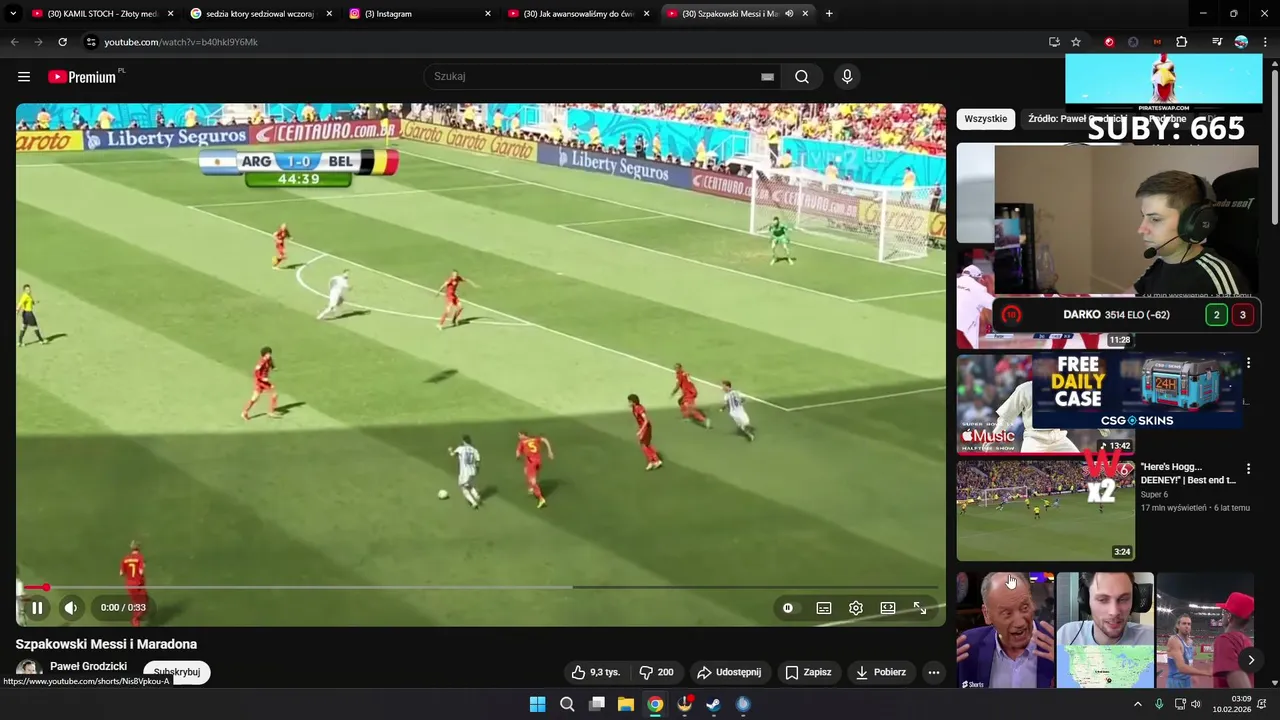
Task: Open the Short with the US map
Action: pos(1105,630)
